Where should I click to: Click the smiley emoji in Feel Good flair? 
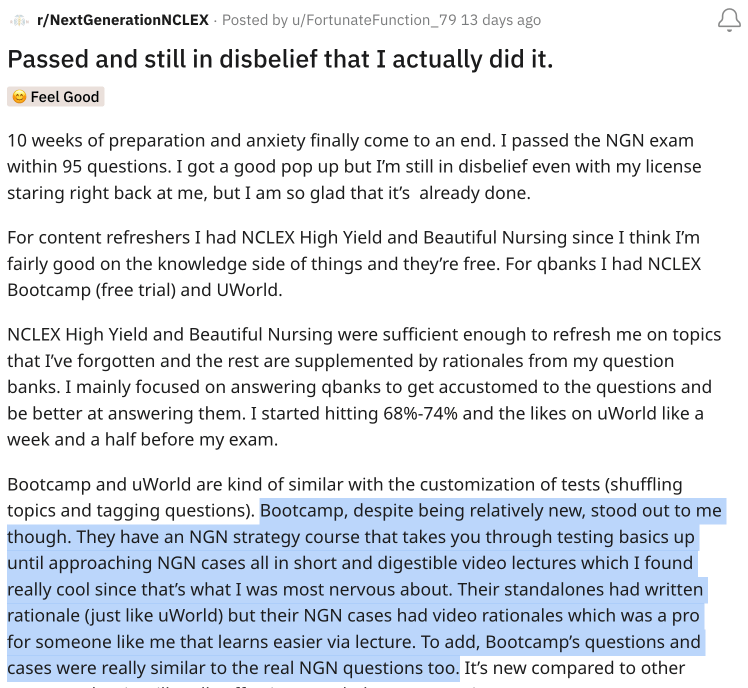coord(19,97)
